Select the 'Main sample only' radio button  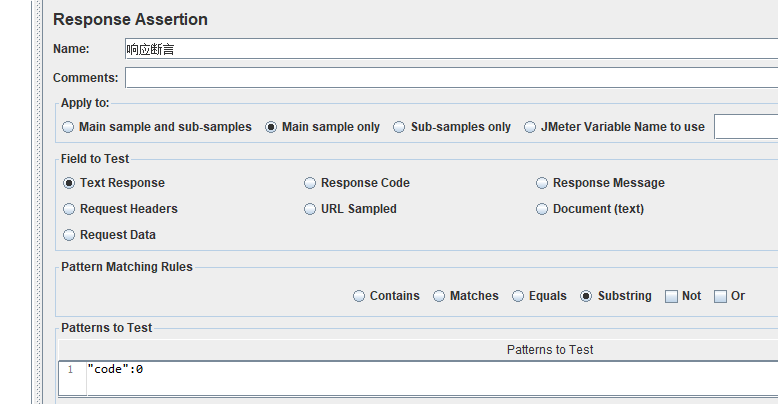click(x=271, y=127)
